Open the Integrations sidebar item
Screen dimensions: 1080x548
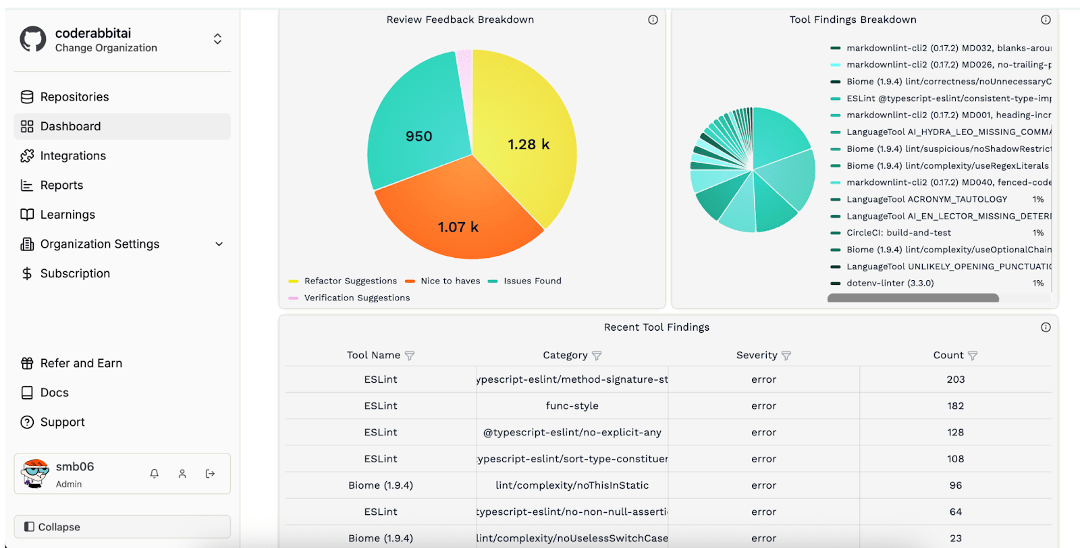[73, 156]
